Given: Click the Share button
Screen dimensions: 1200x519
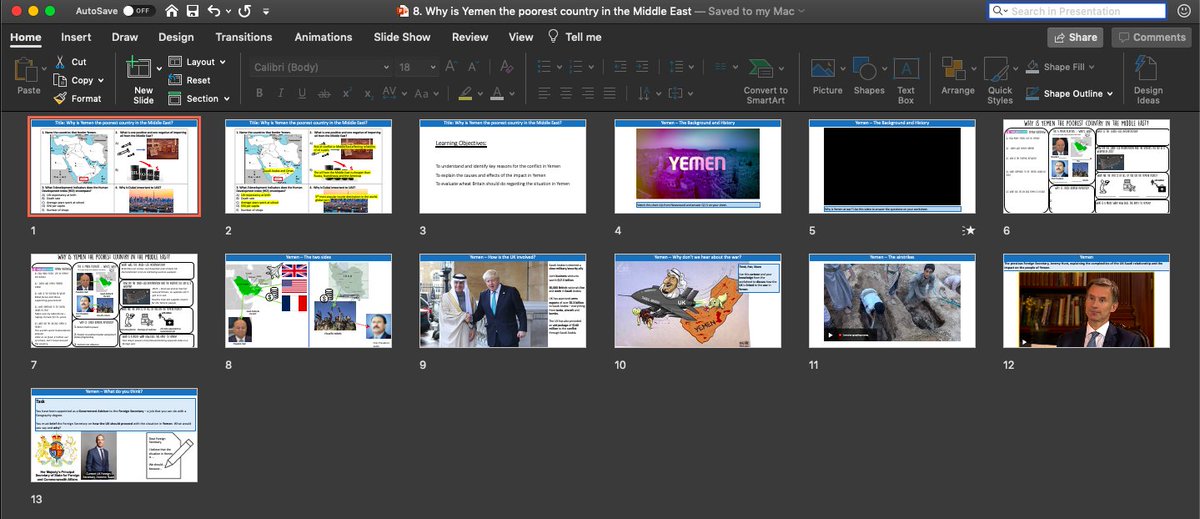Looking at the screenshot, I should pyautogui.click(x=1075, y=37).
